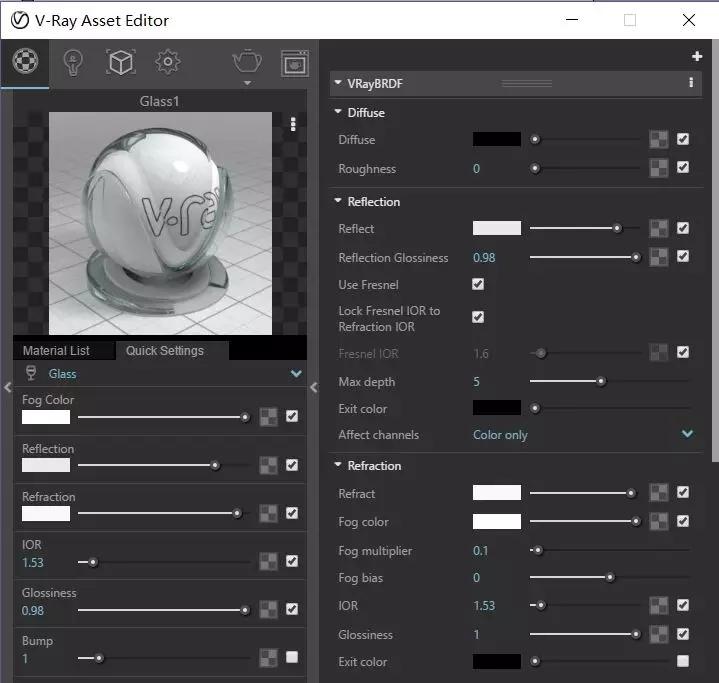Click the add layer plus icon
The width and height of the screenshot is (719, 683).
click(x=697, y=56)
